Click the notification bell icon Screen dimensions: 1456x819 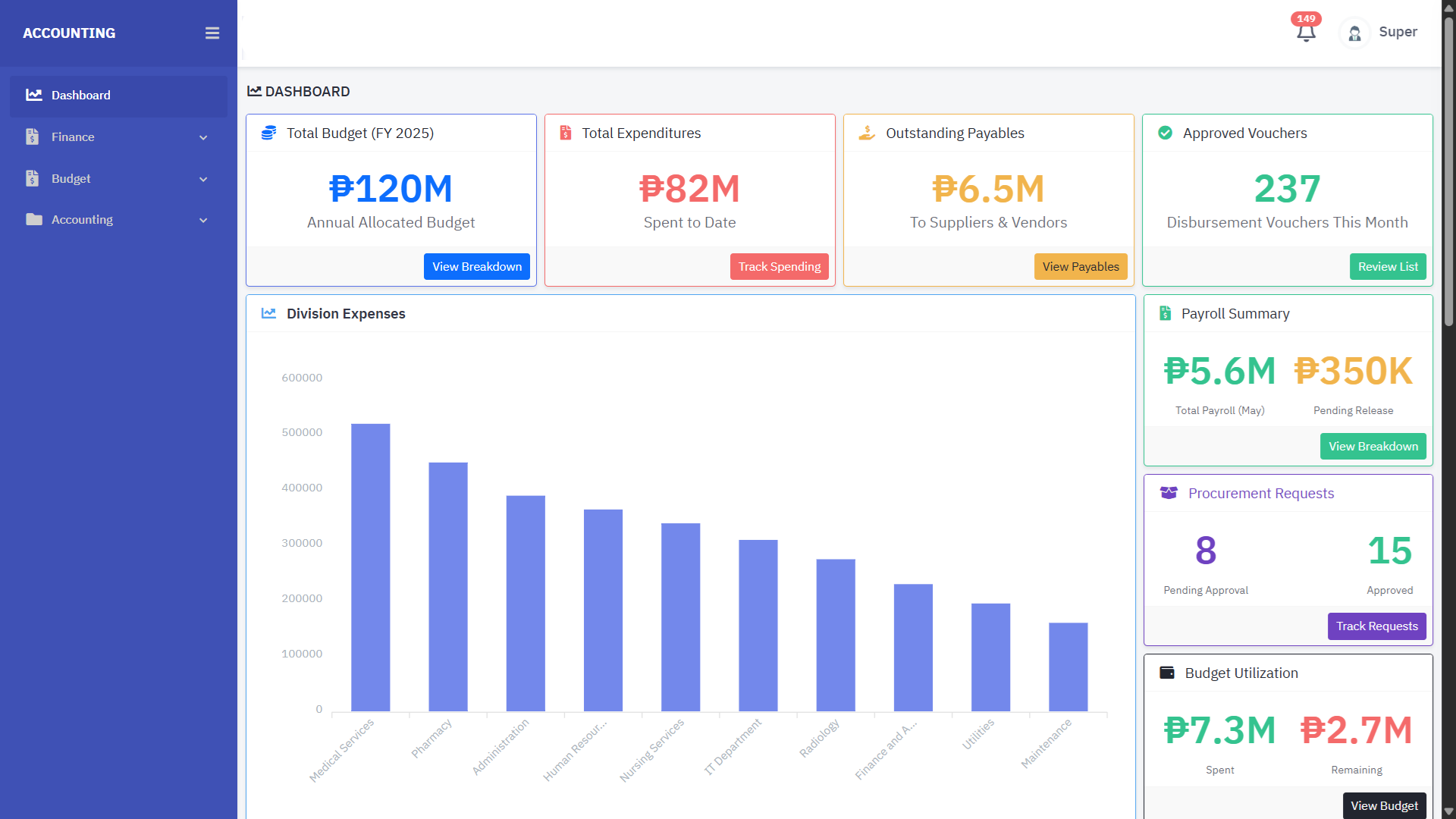point(1305,33)
